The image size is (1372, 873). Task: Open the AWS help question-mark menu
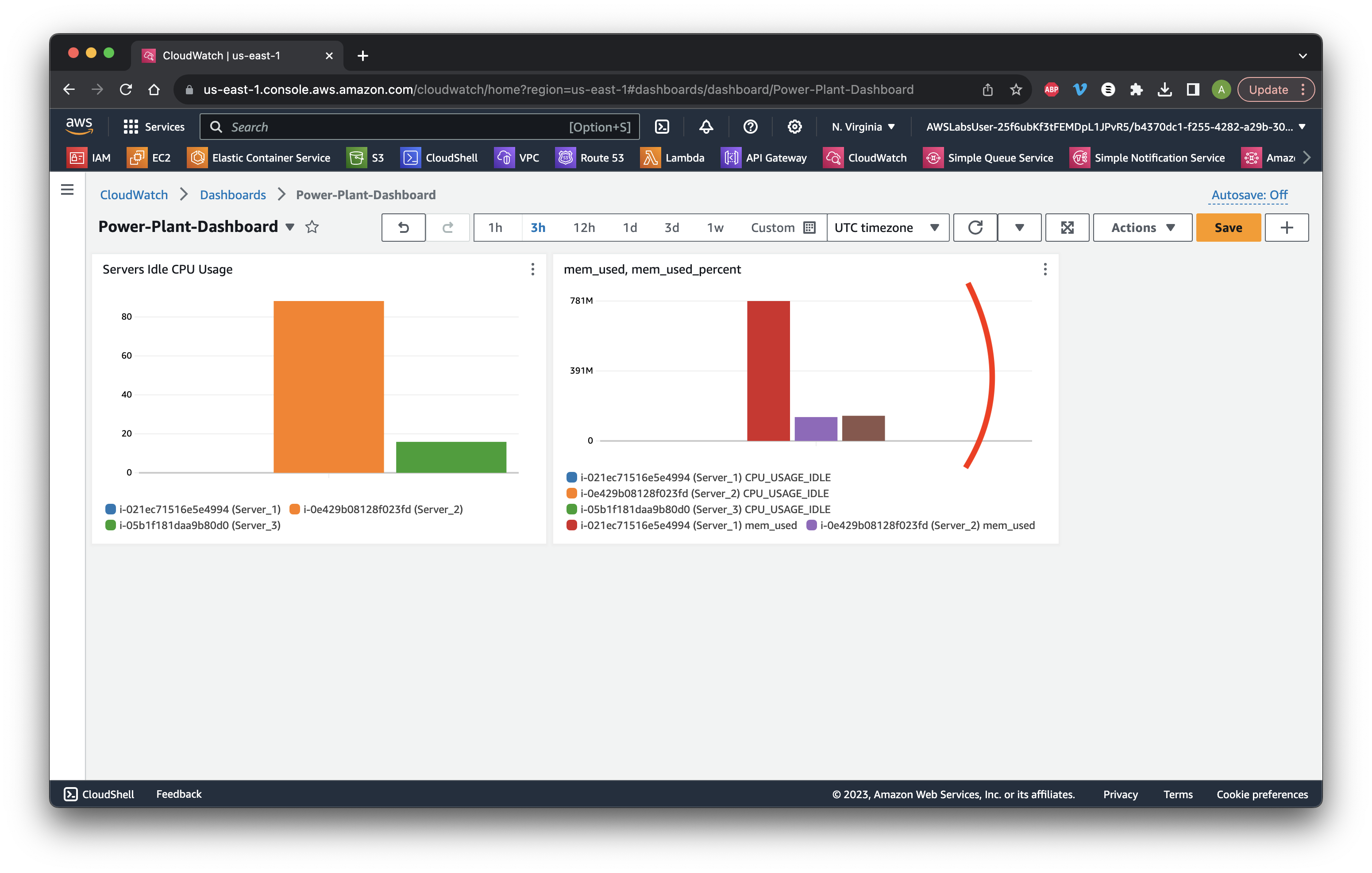750,127
